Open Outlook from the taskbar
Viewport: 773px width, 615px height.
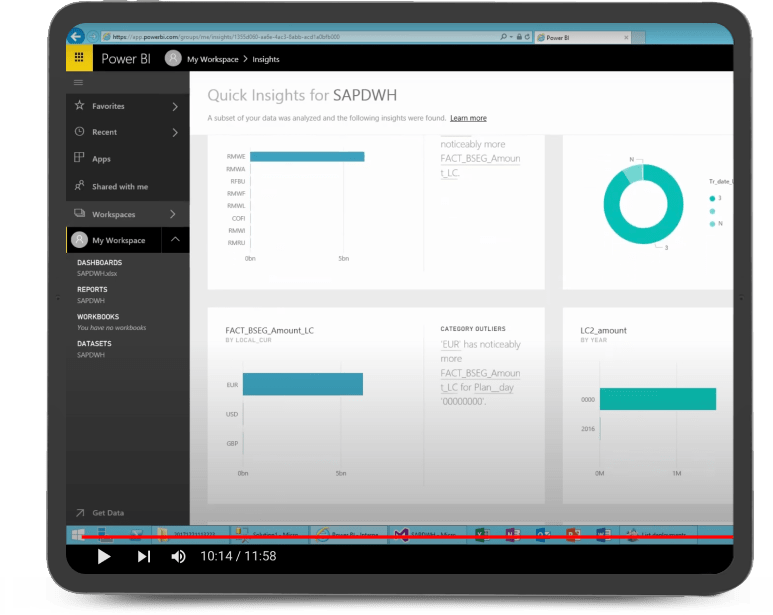543,535
